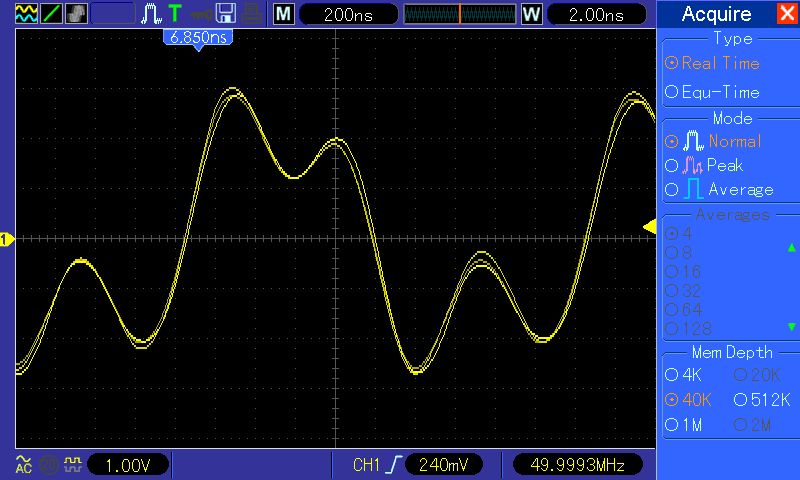Click the M main timebase icon

point(283,14)
